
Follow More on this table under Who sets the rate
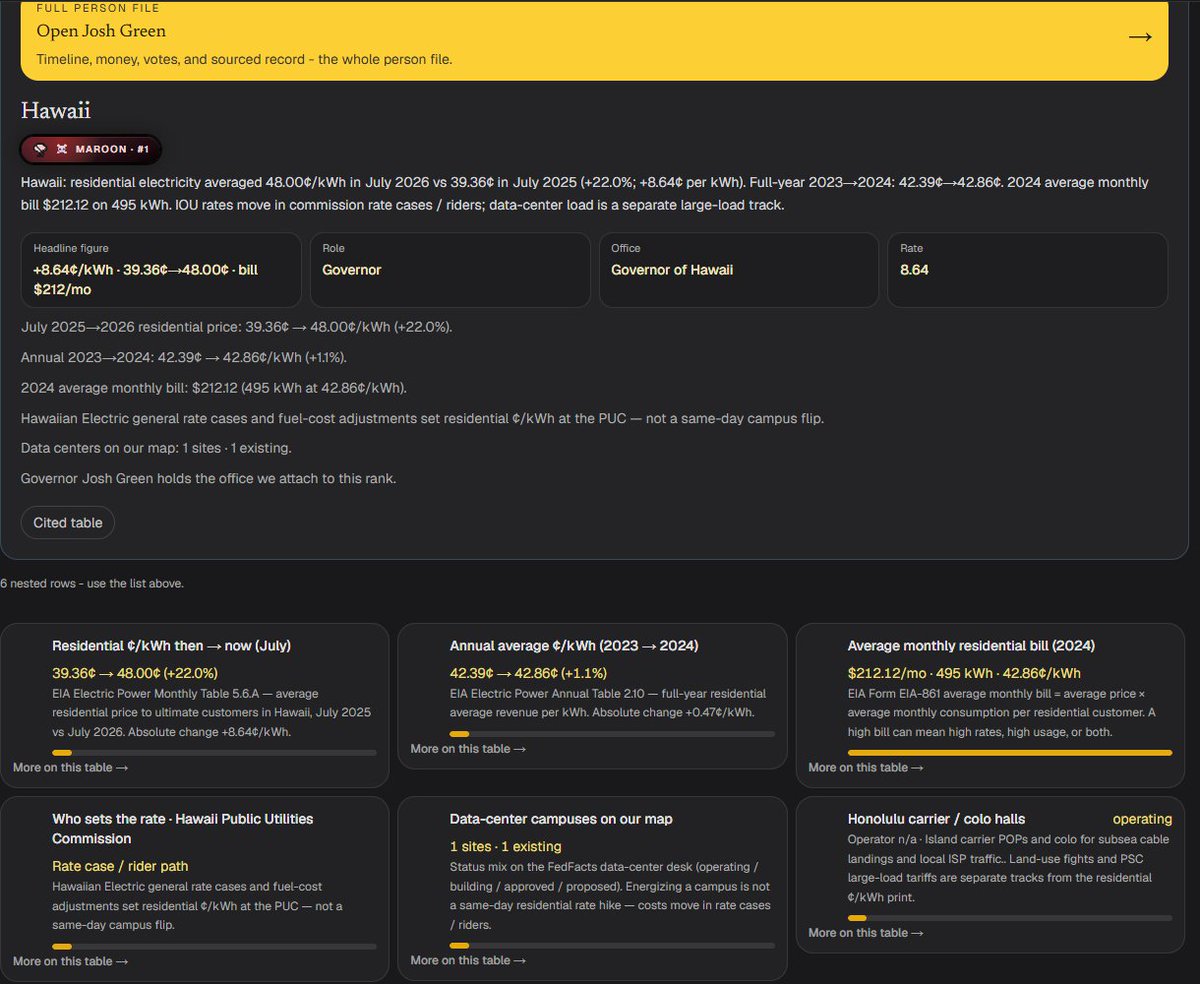point(70,961)
